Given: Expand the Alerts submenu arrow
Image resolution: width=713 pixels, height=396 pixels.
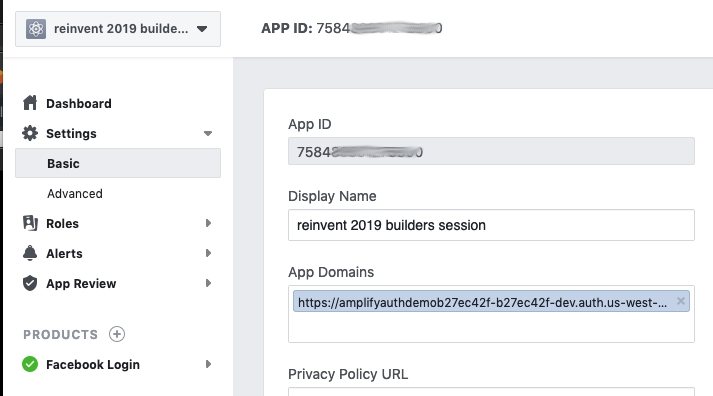Looking at the screenshot, I should point(208,253).
